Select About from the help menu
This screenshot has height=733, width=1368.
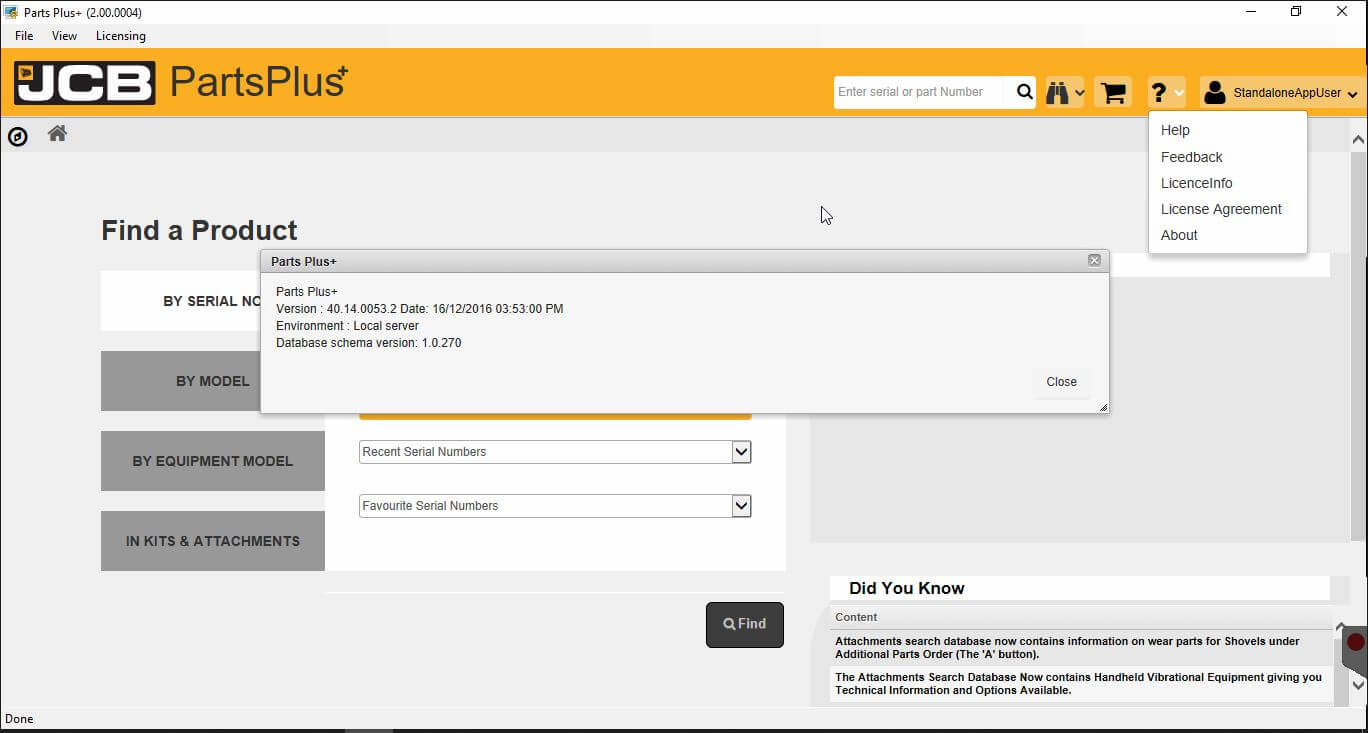[x=1179, y=235]
